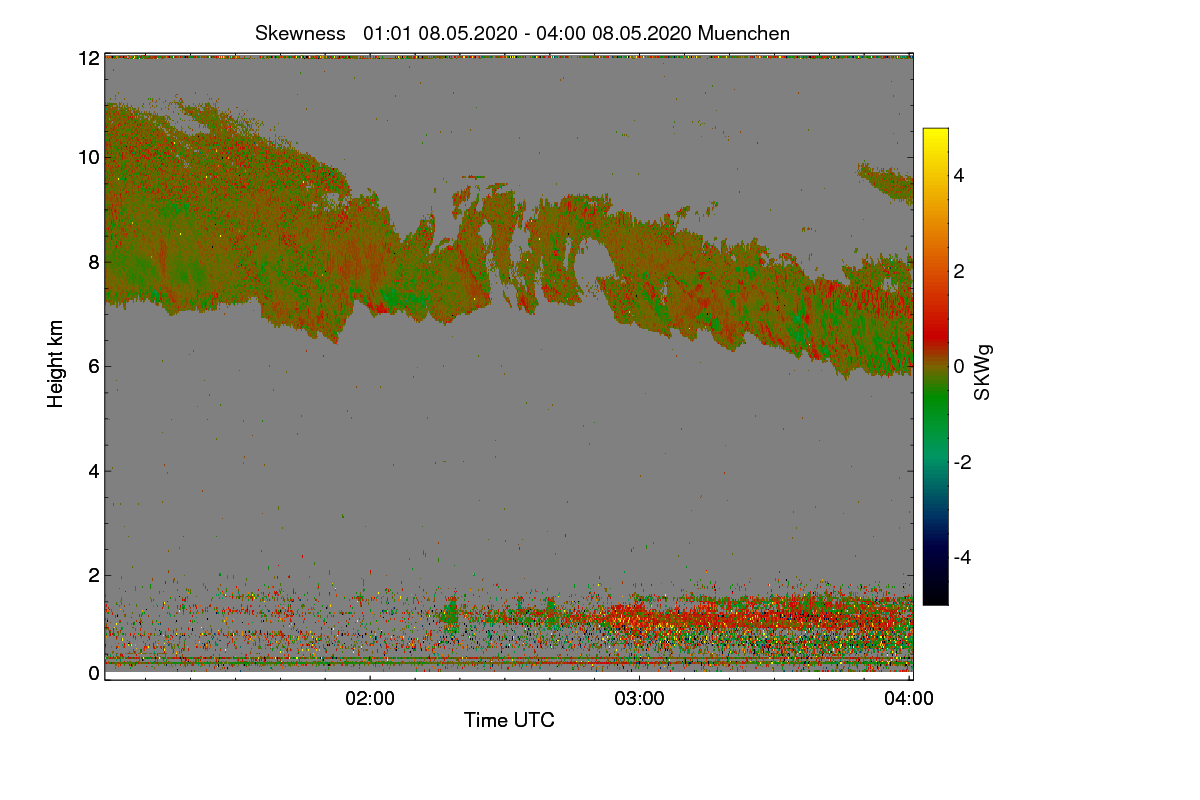Image resolution: width=1200 pixels, height=800 pixels.
Task: Click the height axis label 0
Action: pyautogui.click(x=94, y=673)
